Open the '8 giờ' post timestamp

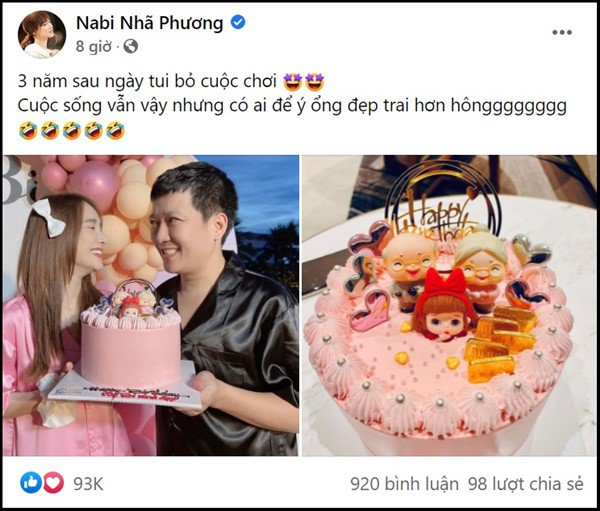[x=93, y=46]
